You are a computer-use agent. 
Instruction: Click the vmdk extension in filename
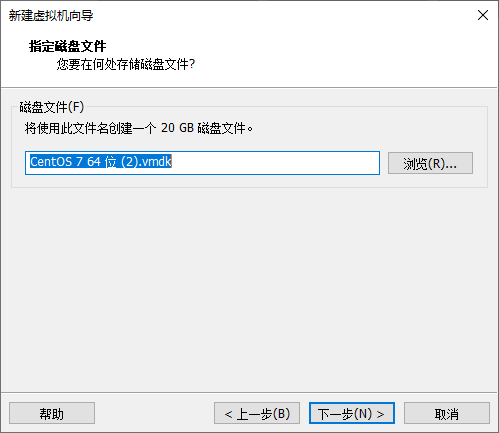click(157, 162)
